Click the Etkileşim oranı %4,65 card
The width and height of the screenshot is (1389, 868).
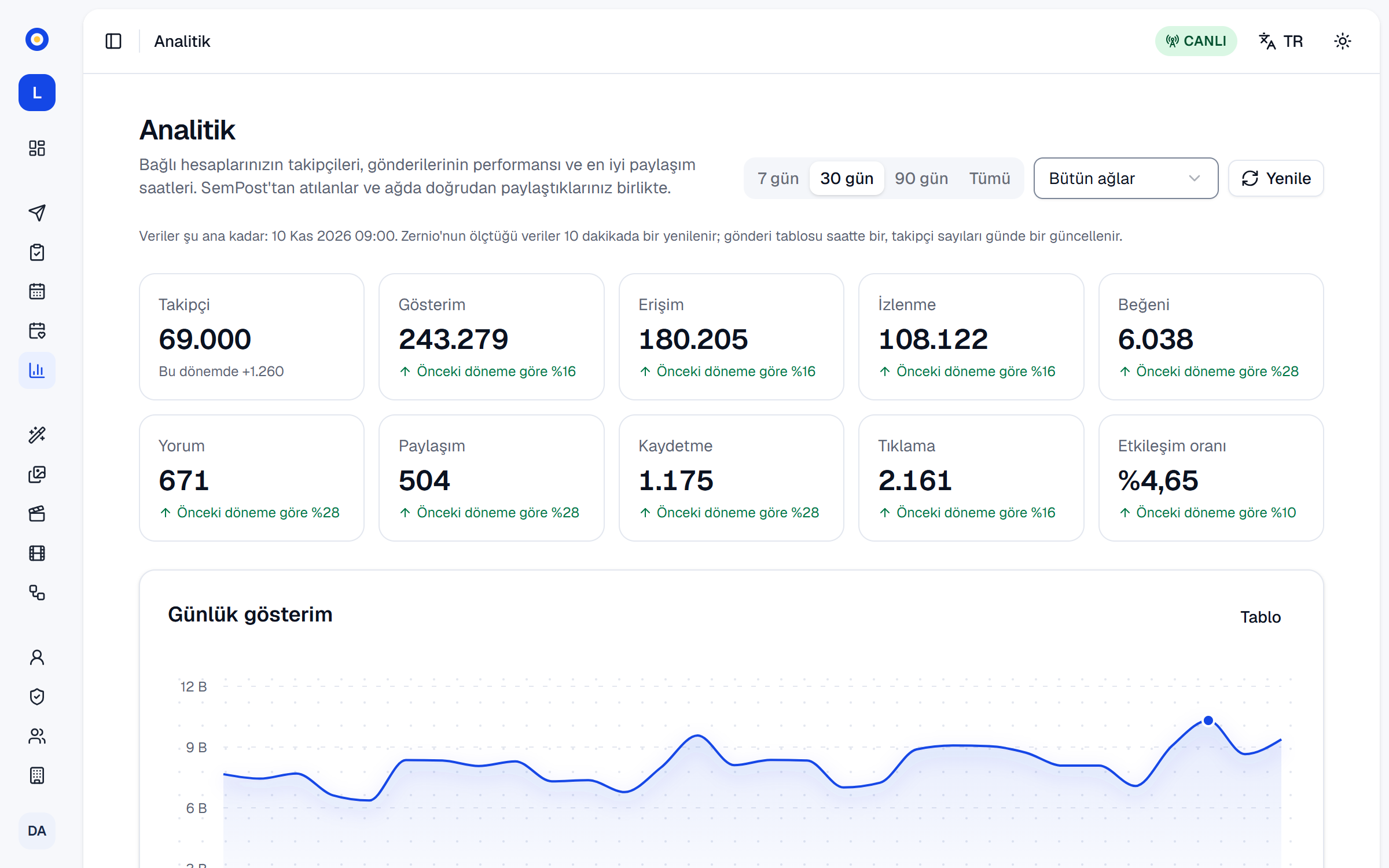point(1211,478)
